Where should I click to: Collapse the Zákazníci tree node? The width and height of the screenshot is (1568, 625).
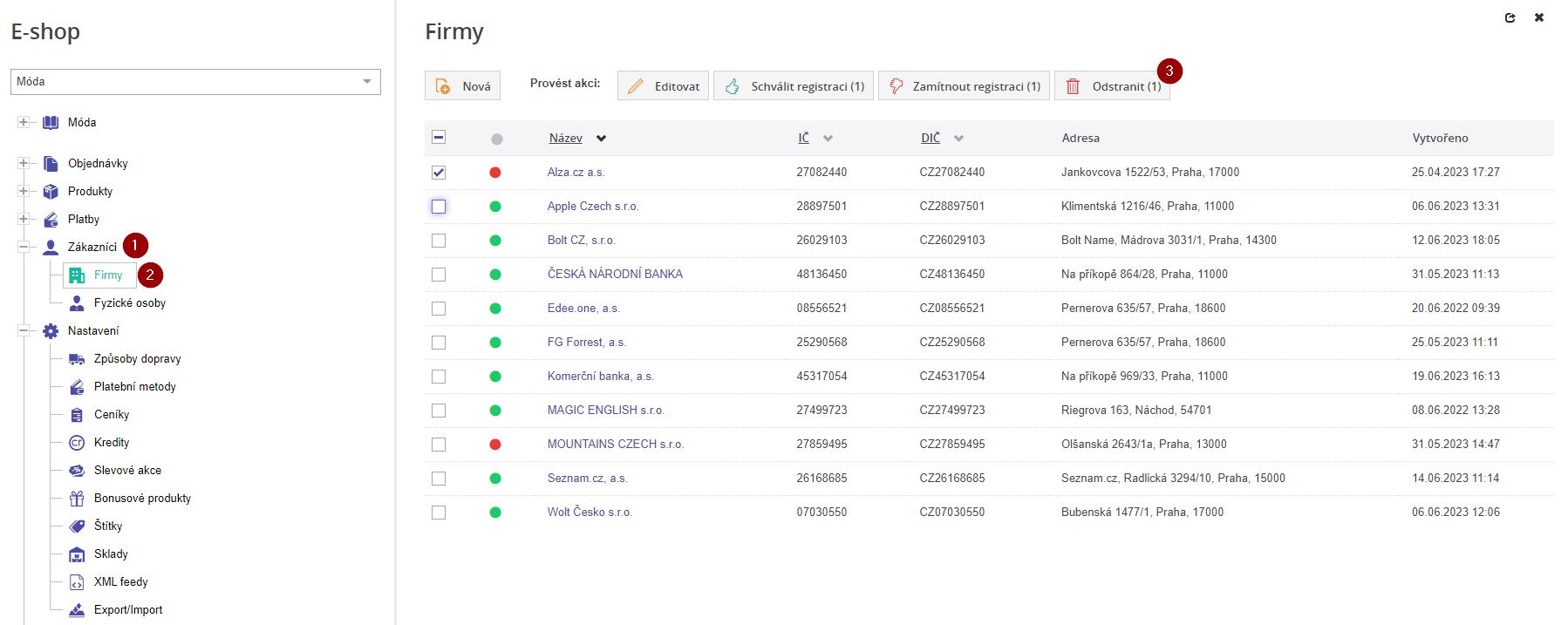24,247
